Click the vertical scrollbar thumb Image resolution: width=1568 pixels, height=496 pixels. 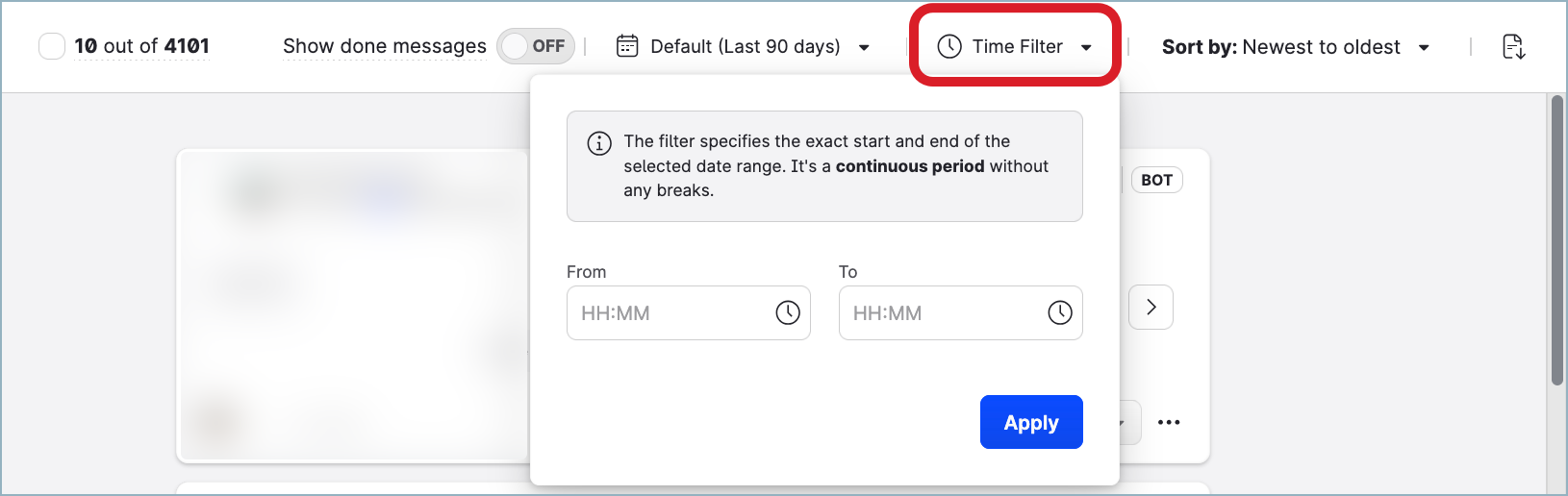pyautogui.click(x=1557, y=240)
